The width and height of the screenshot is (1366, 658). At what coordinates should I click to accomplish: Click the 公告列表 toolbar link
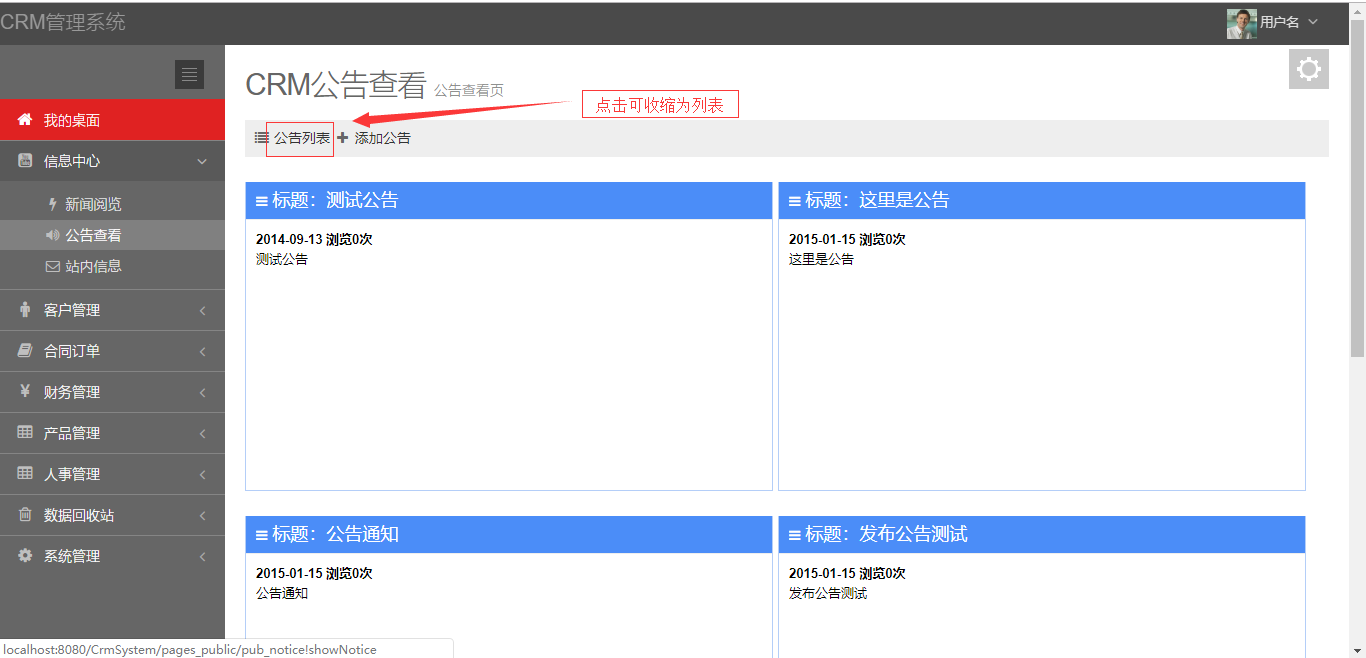point(302,138)
